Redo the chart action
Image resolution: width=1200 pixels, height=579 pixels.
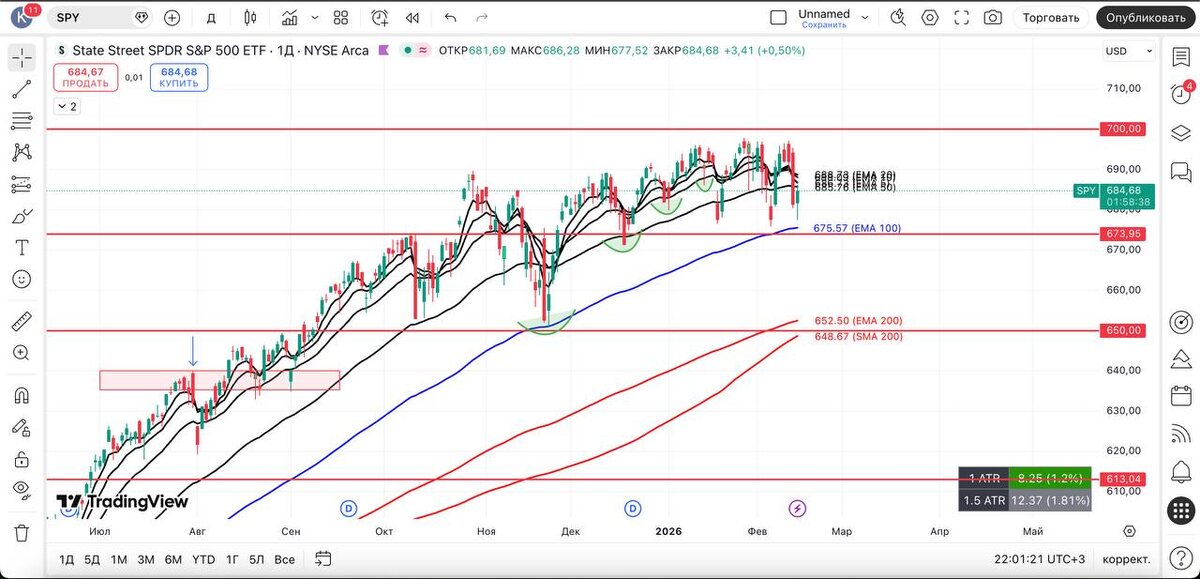pos(482,17)
